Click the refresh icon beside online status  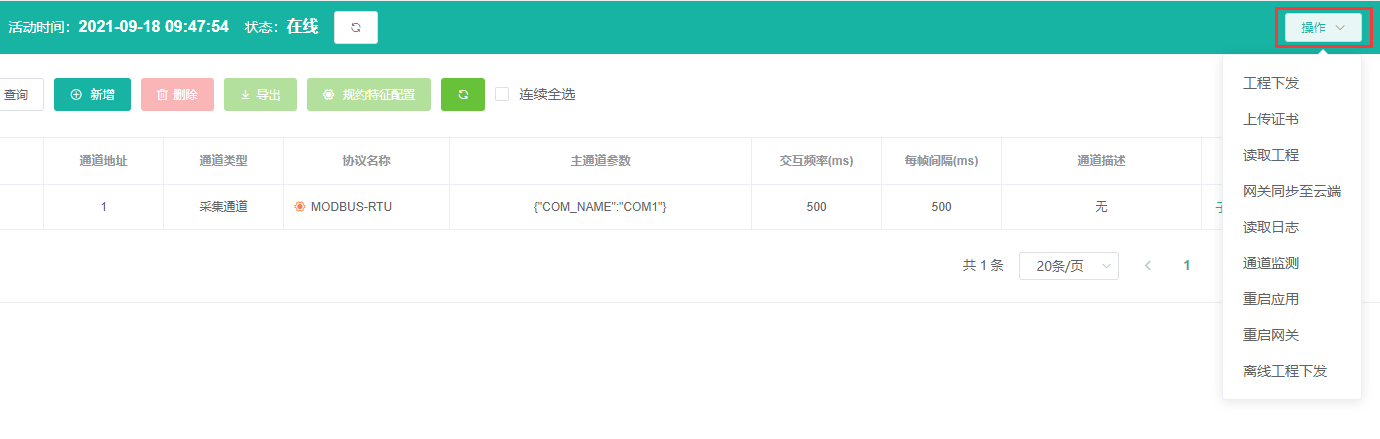[355, 27]
